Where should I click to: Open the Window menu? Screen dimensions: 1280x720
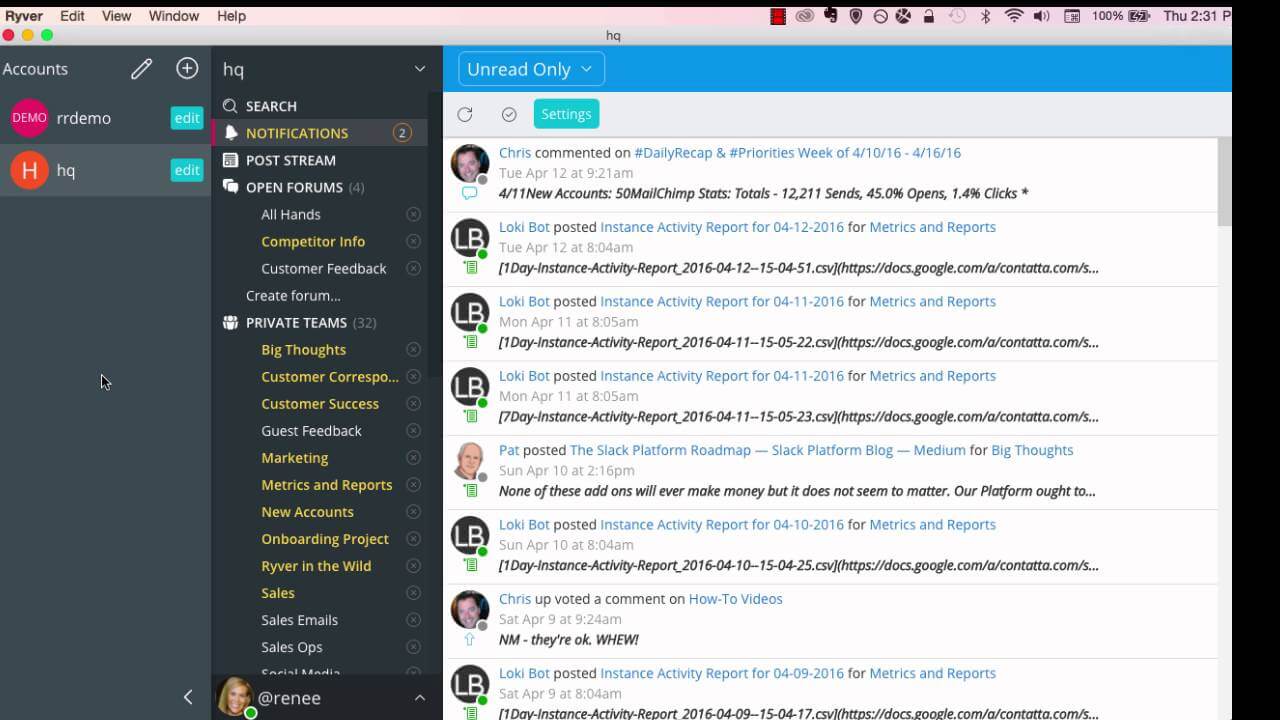(x=174, y=16)
